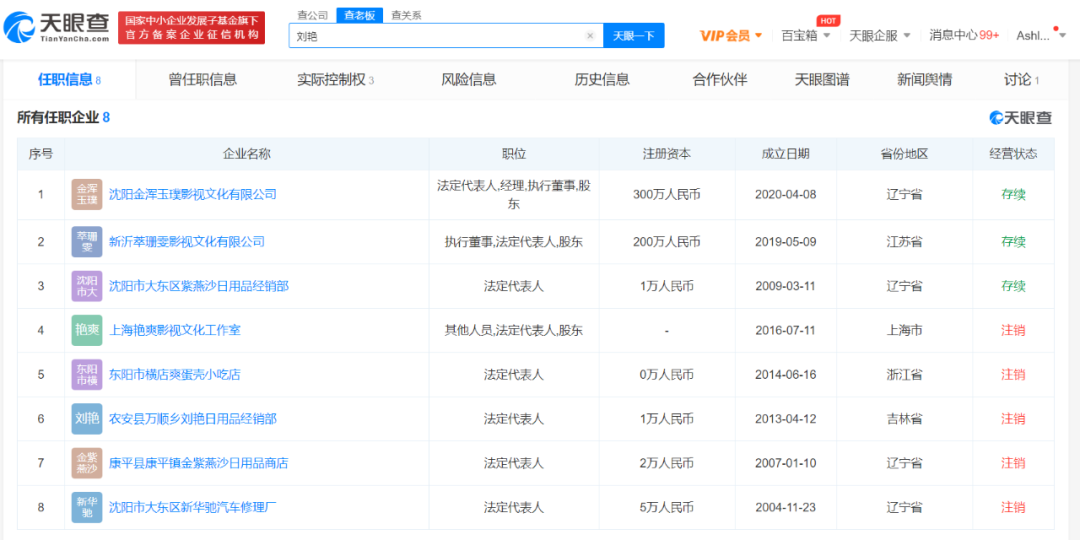Click the 企业名称 column header
This screenshot has width=1080, height=540.
(x=247, y=154)
